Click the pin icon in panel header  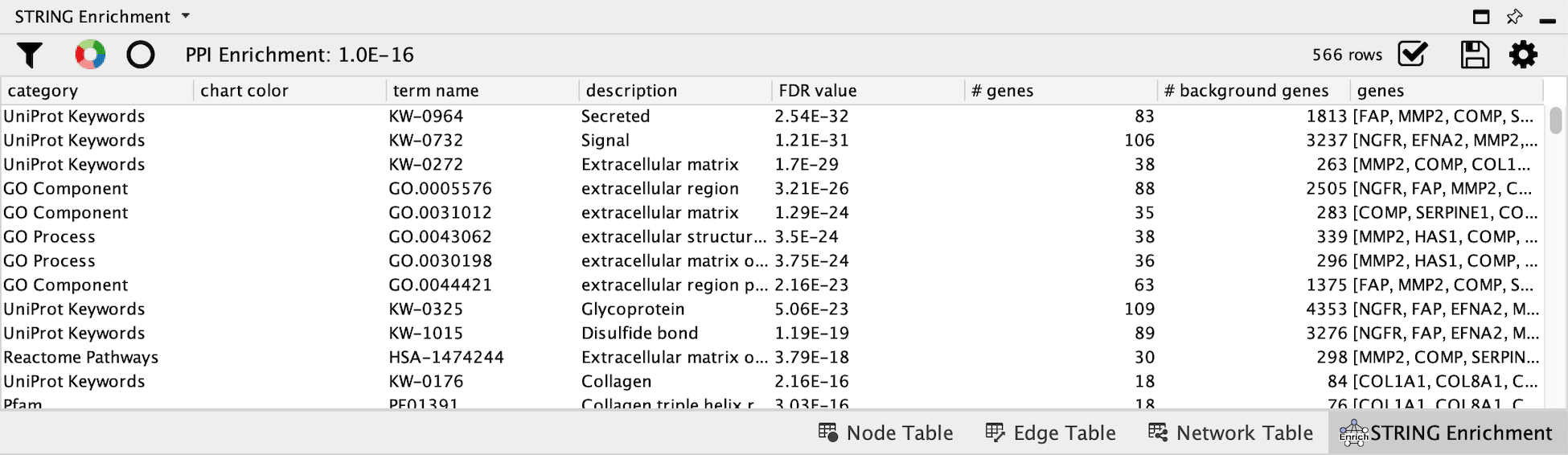[x=1514, y=17]
